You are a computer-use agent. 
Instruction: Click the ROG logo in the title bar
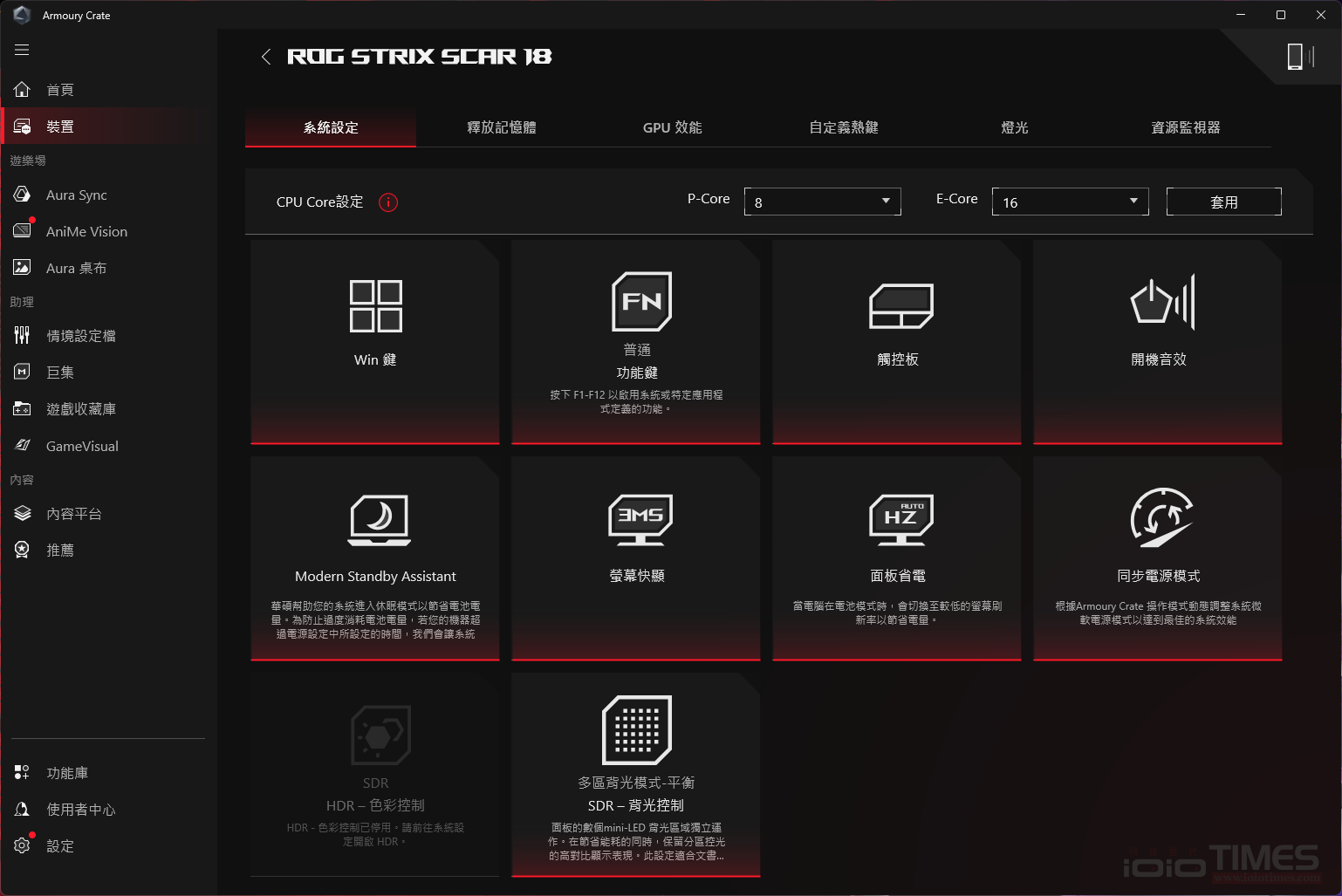tap(22, 15)
